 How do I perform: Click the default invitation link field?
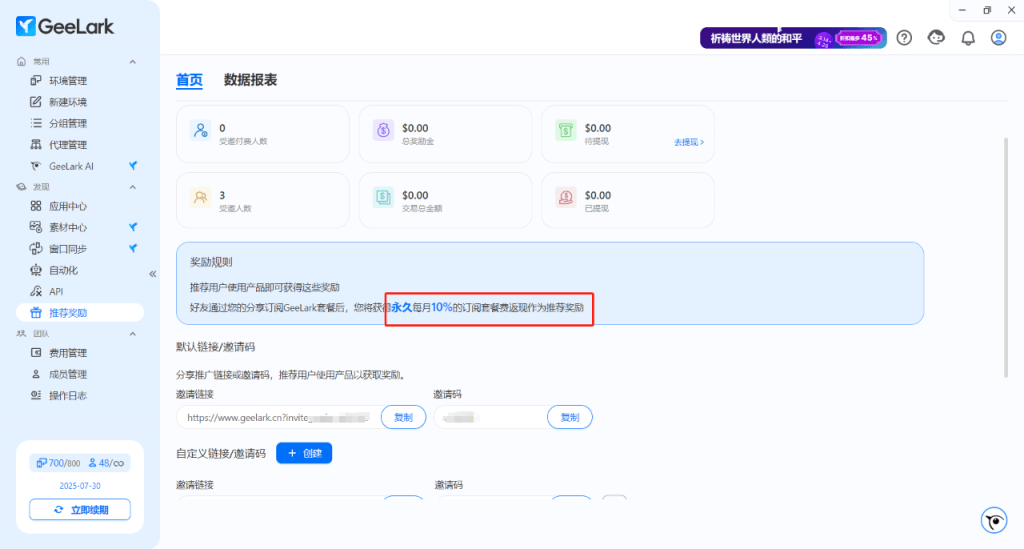tap(277, 417)
